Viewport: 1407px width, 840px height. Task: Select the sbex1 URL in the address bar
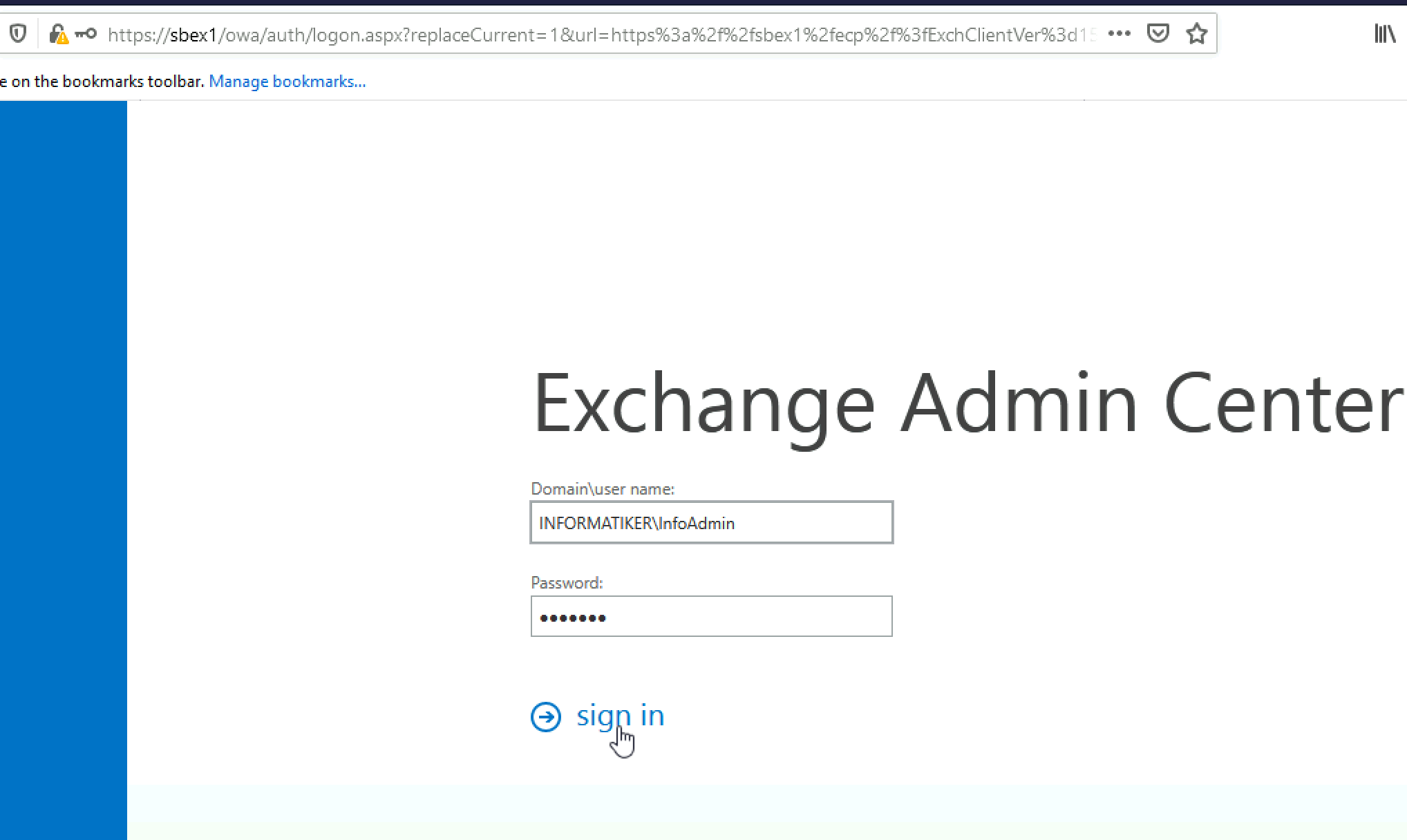601,35
